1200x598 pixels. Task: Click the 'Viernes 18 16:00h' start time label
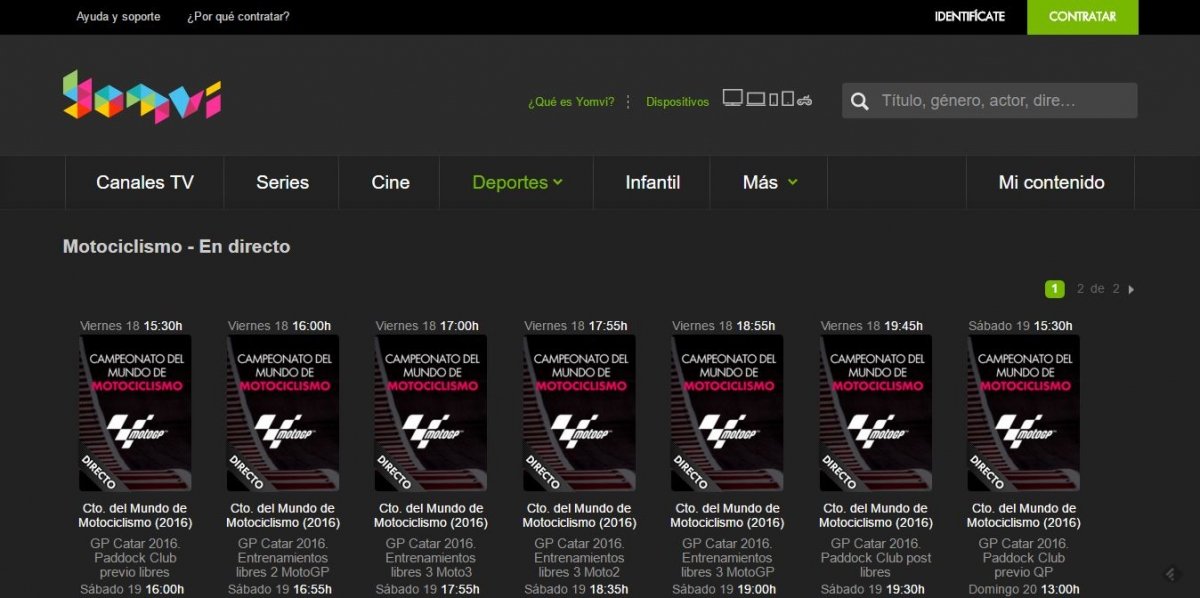tap(279, 326)
